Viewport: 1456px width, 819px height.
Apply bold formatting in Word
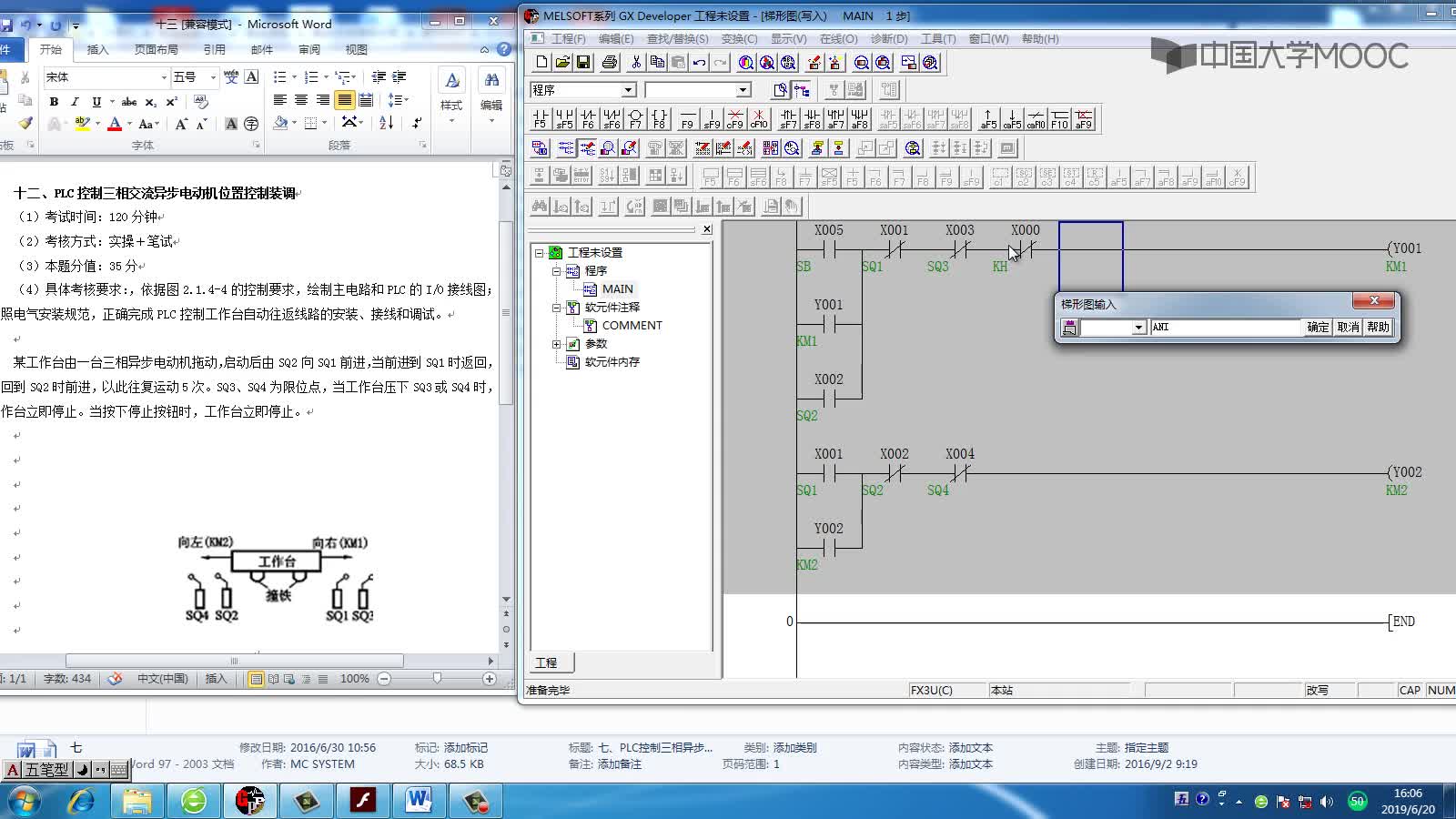click(54, 101)
